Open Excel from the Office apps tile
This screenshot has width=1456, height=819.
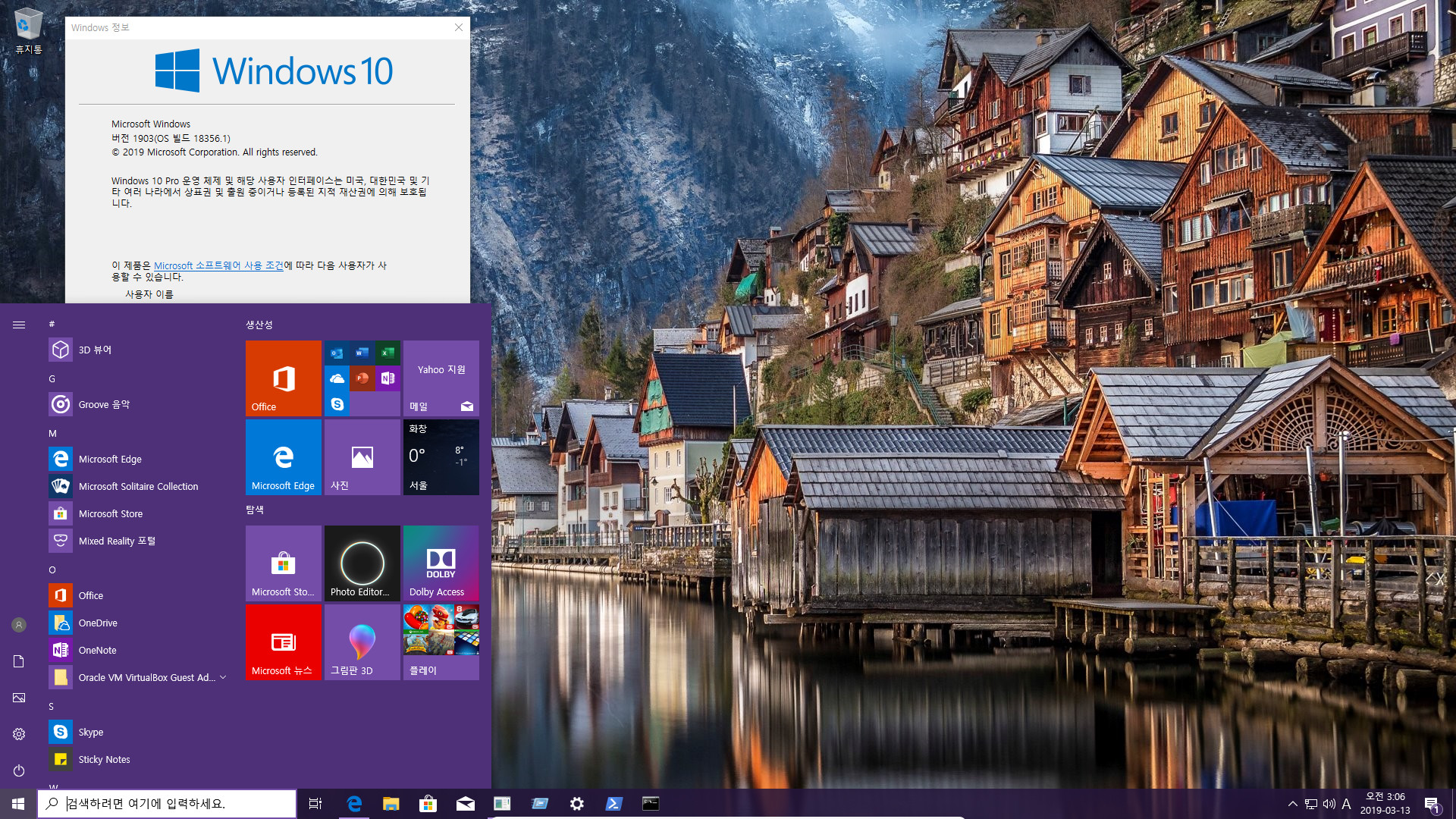tap(388, 353)
